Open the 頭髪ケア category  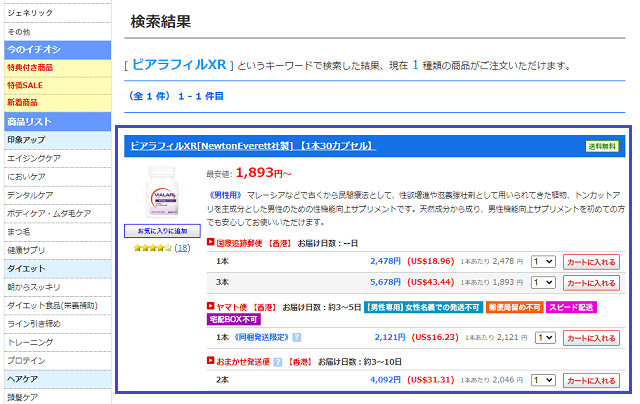[x=58, y=397]
